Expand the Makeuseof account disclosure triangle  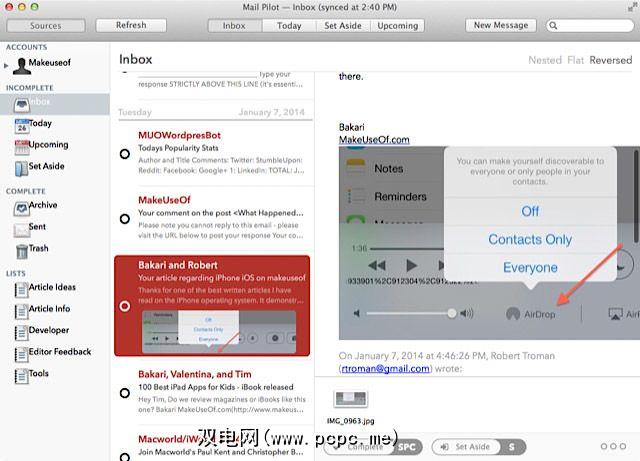tap(6, 65)
